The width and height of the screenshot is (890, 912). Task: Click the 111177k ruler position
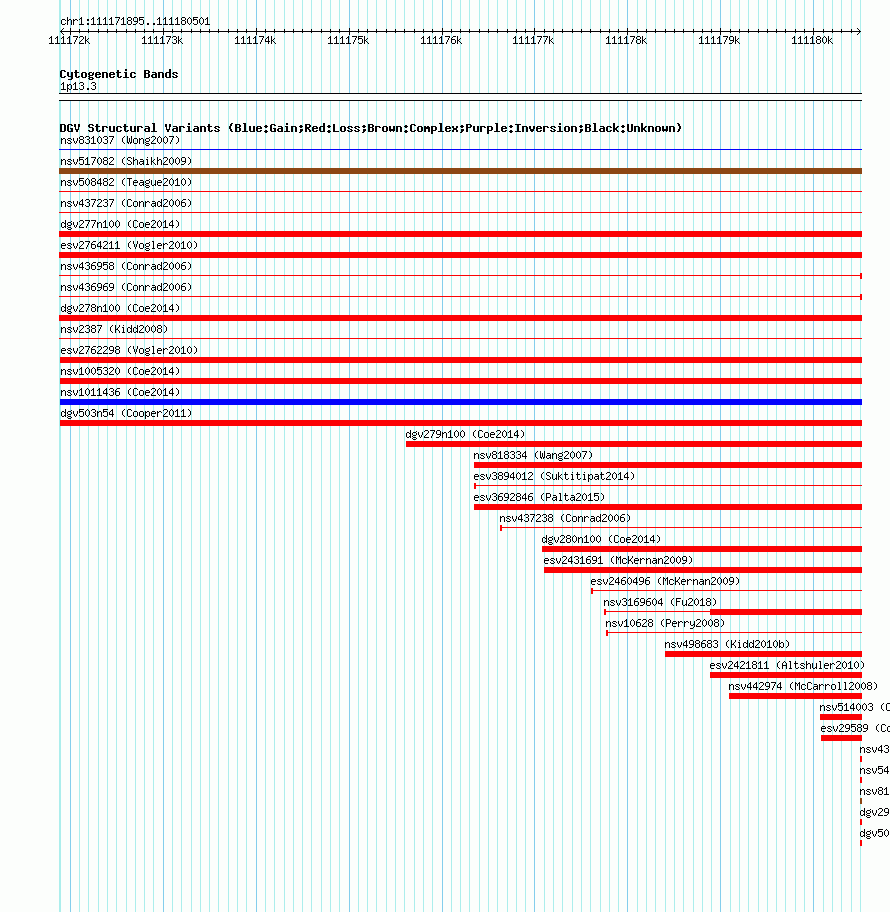tap(533, 40)
